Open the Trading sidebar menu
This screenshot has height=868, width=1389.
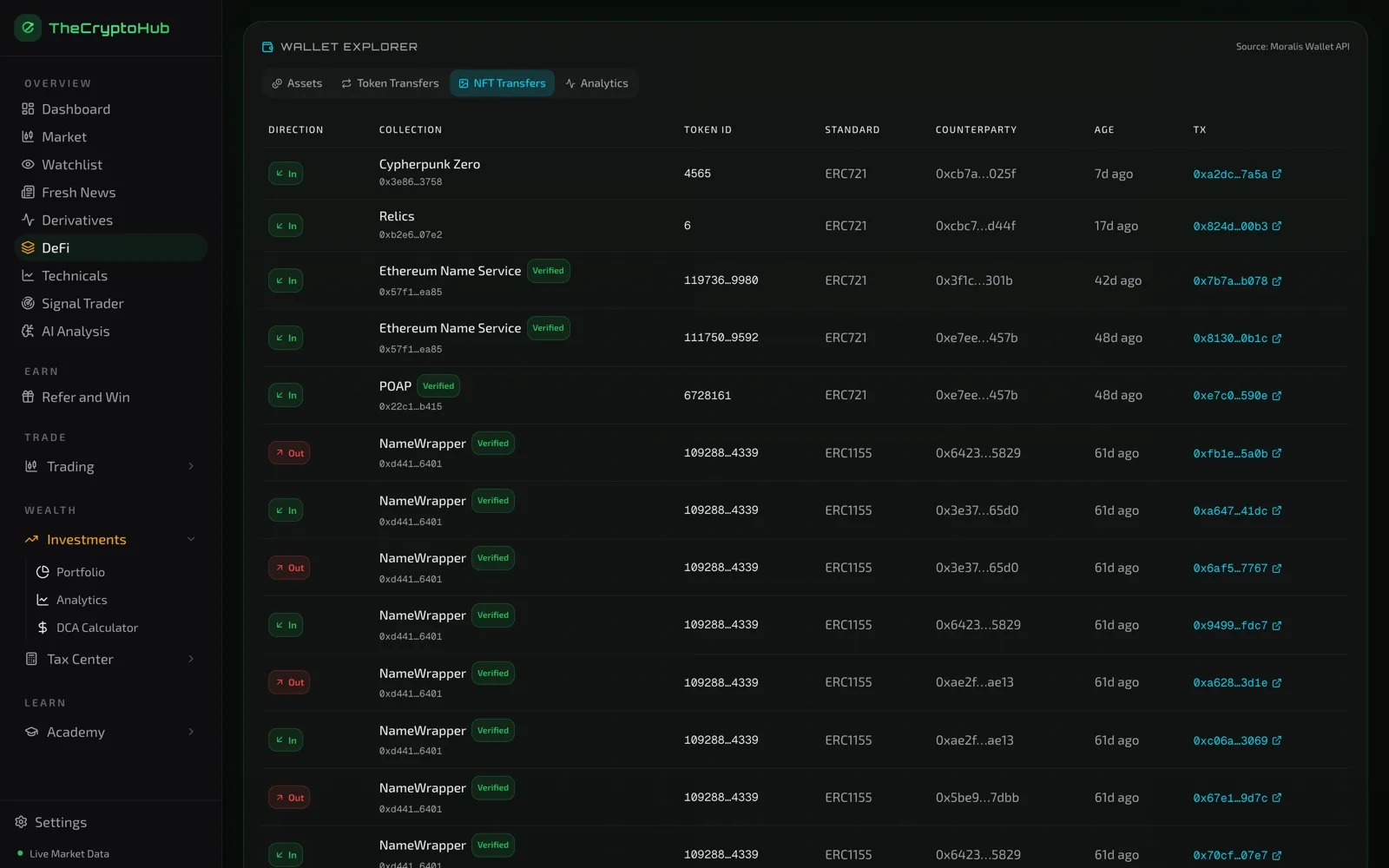(x=111, y=467)
